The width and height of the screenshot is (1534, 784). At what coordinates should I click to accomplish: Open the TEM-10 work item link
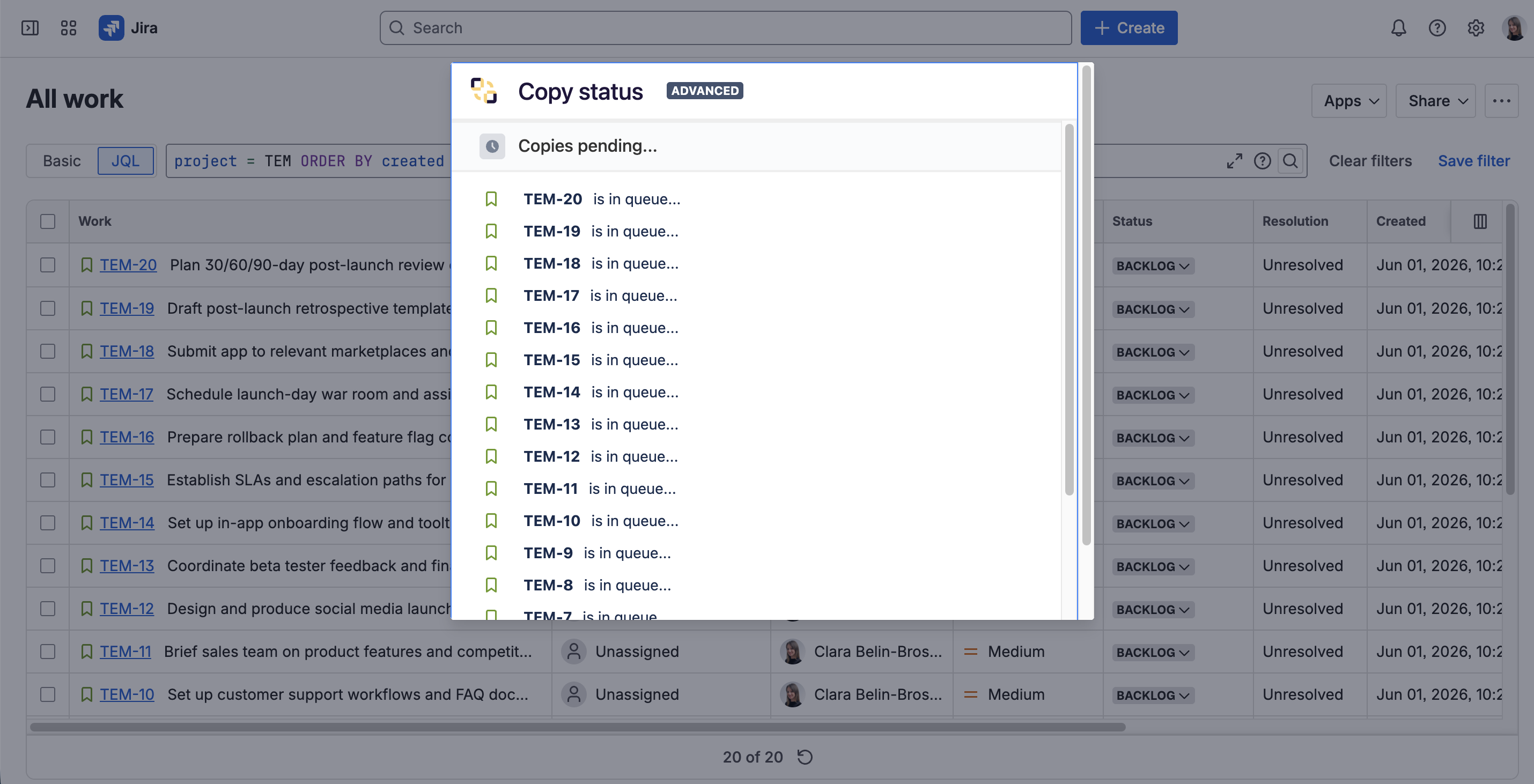[127, 694]
